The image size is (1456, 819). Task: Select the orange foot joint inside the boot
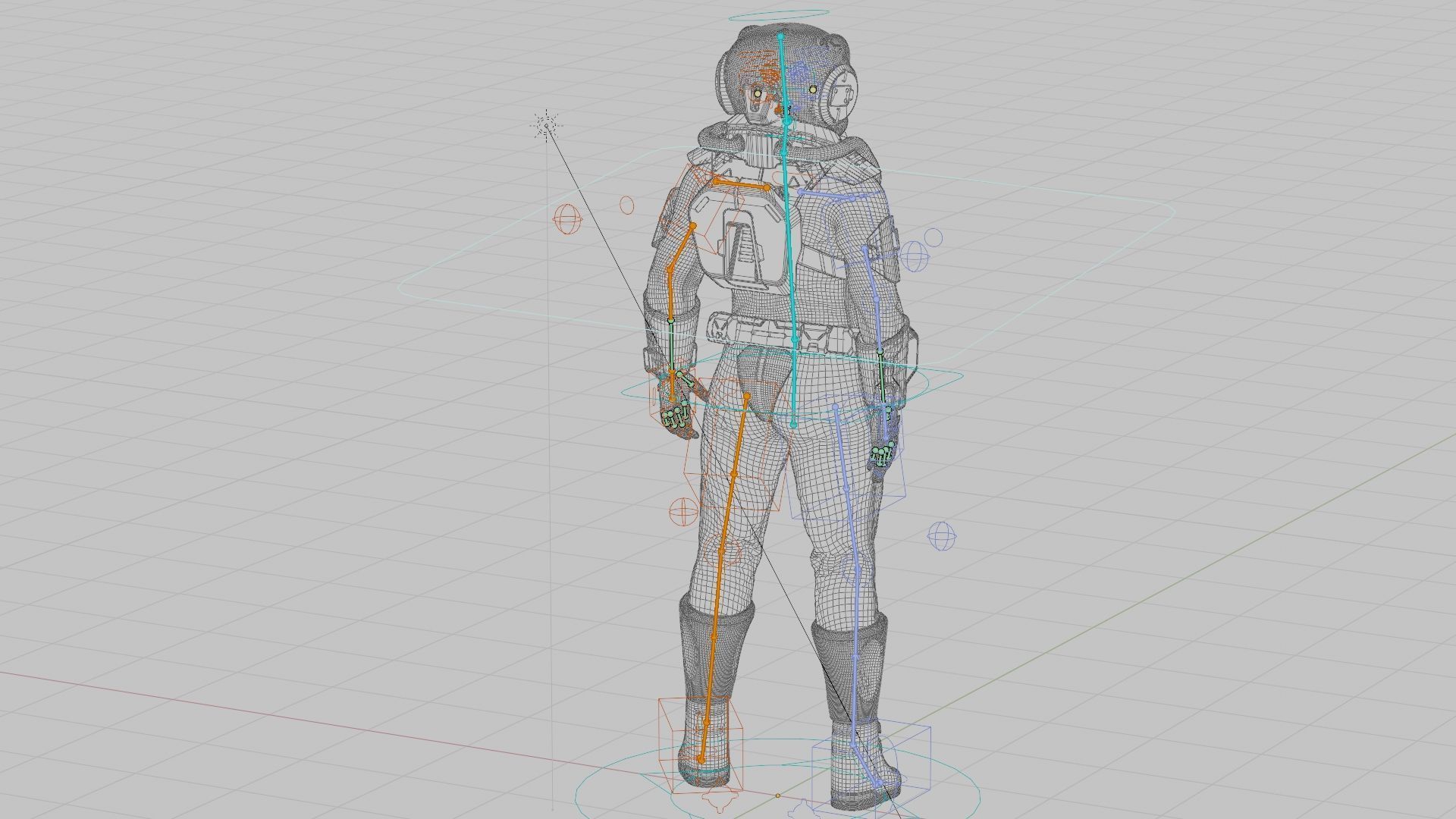click(701, 759)
